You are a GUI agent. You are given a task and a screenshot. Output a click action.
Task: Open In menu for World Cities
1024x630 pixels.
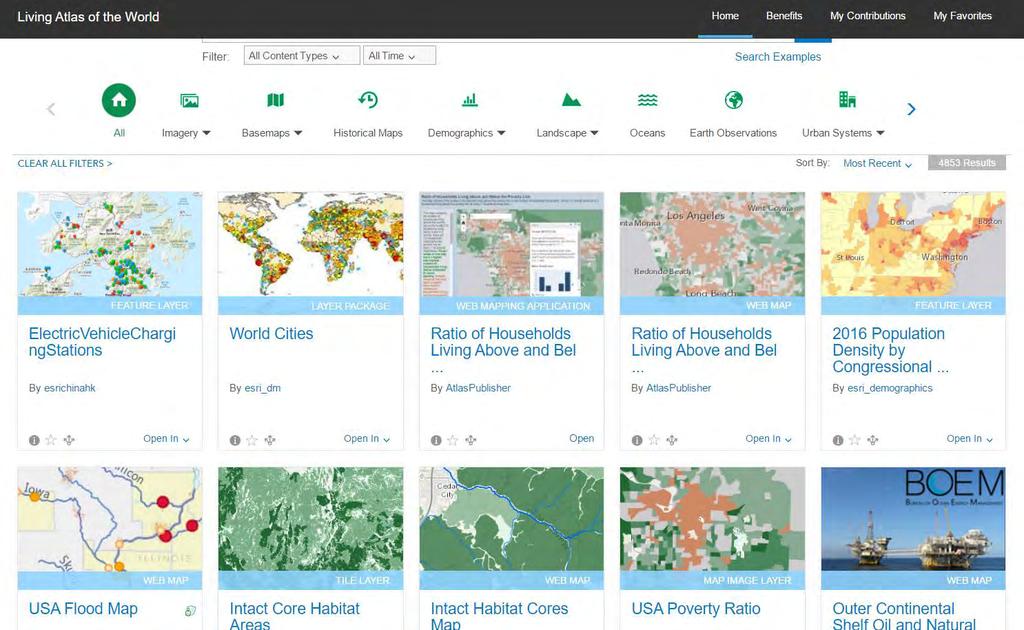367,439
